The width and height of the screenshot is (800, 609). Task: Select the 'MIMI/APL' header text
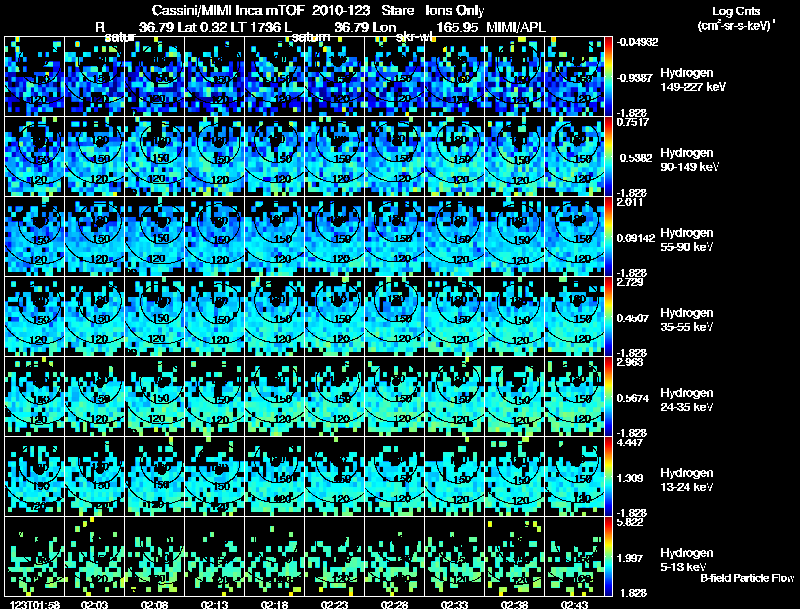click(516, 27)
